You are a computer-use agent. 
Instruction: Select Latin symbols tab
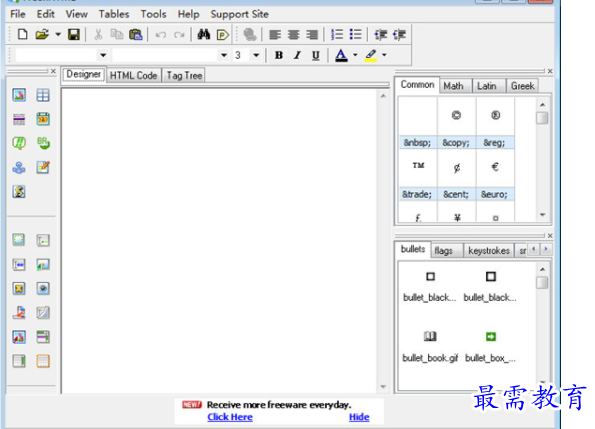487,86
